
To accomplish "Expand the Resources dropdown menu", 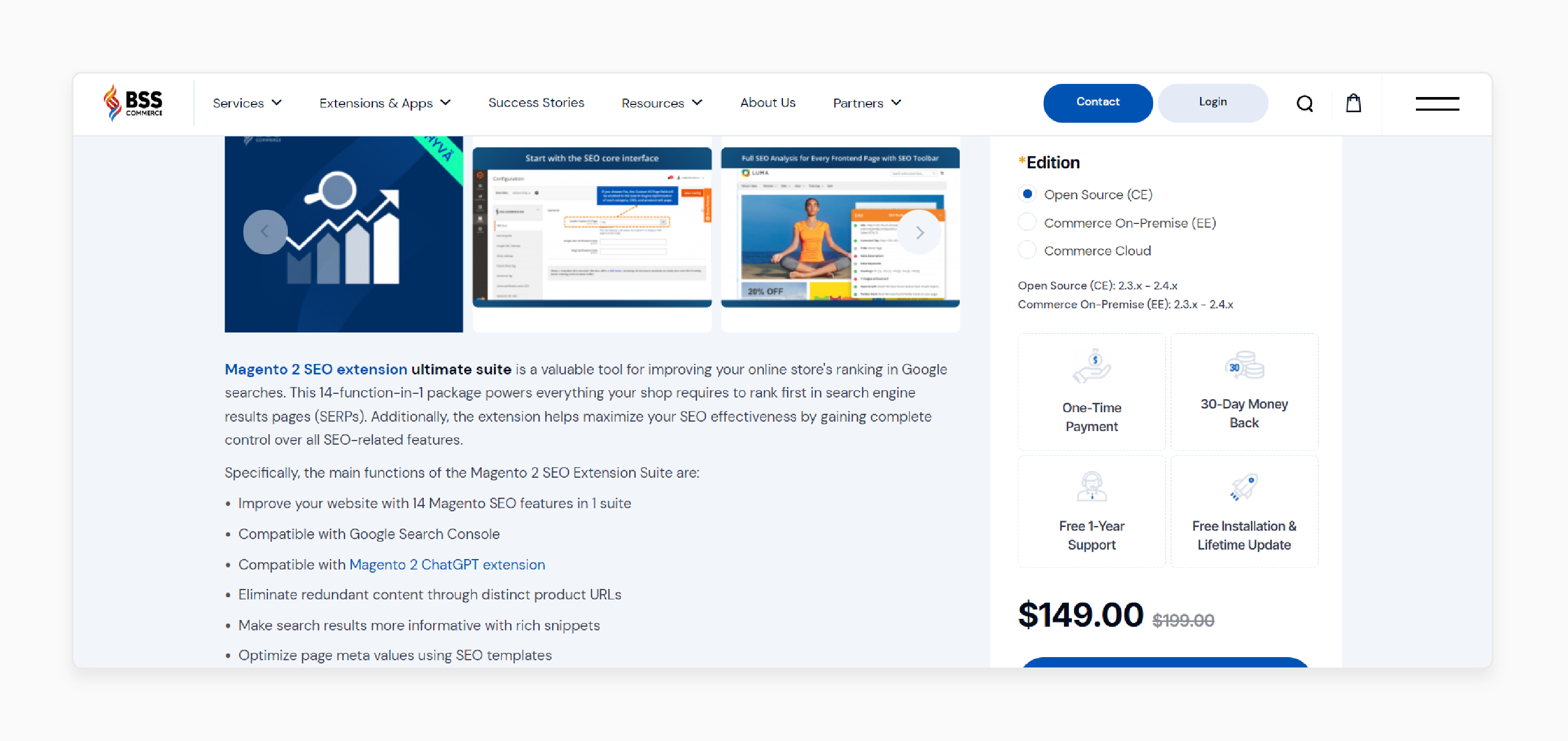I will tap(662, 103).
